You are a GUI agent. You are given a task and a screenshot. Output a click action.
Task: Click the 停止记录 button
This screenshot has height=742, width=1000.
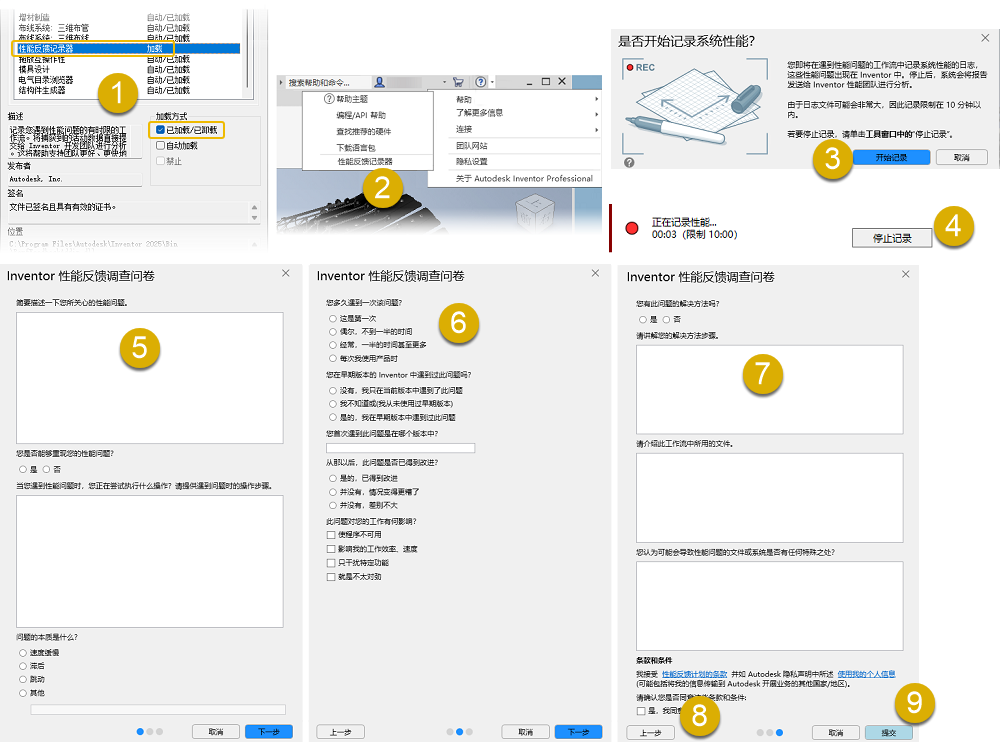pyautogui.click(x=892, y=238)
